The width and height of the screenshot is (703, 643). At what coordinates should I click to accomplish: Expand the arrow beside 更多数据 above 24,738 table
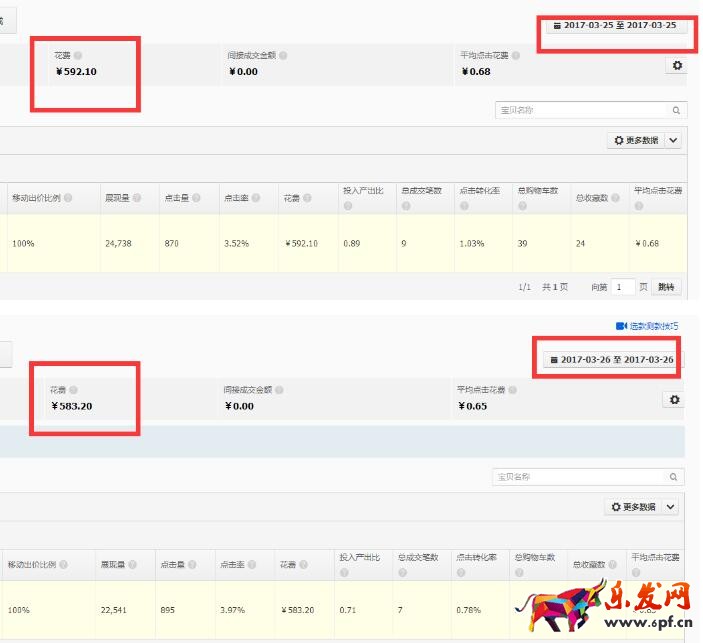[x=673, y=141]
